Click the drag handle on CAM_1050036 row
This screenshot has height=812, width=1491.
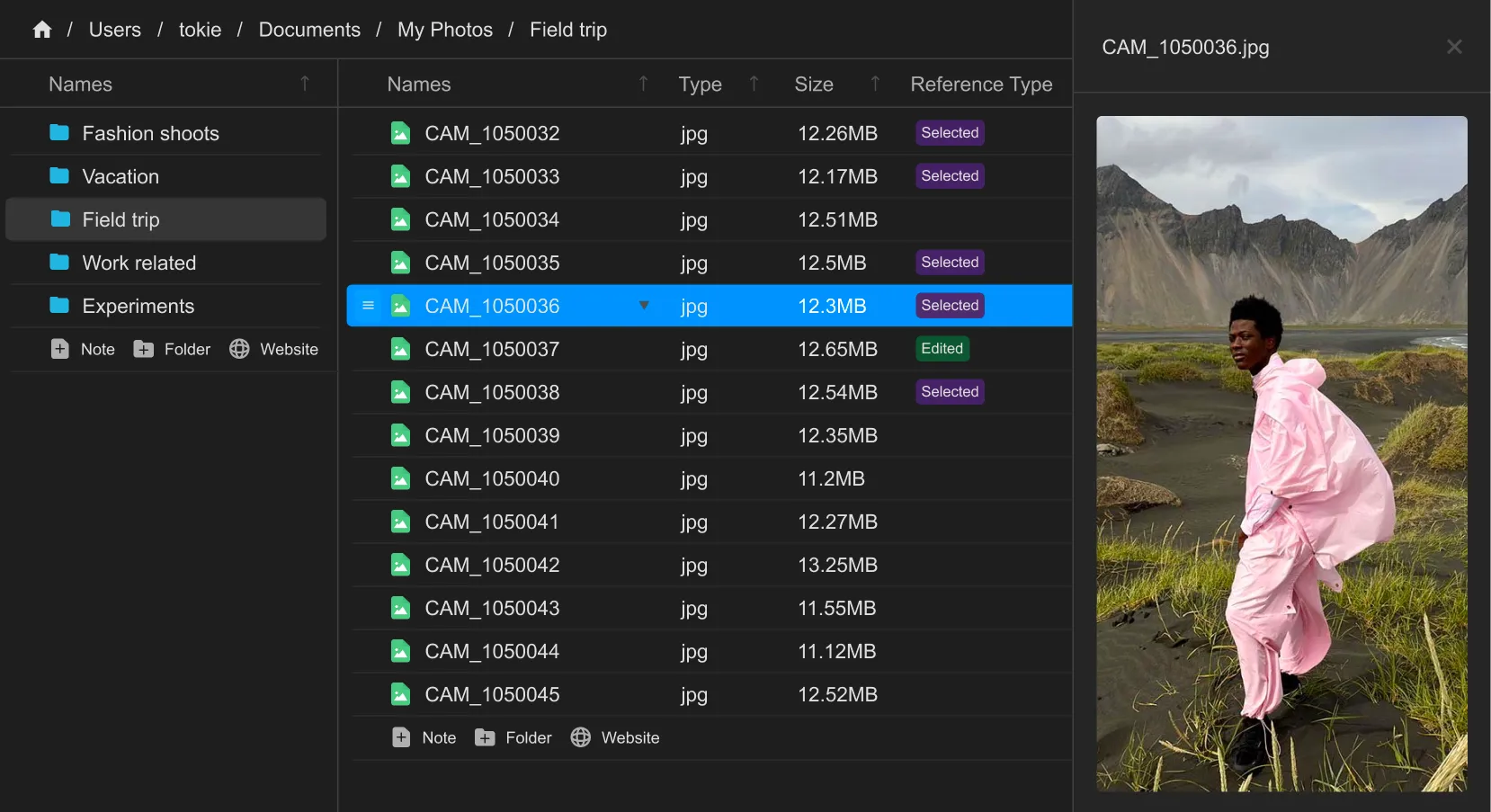coord(368,306)
